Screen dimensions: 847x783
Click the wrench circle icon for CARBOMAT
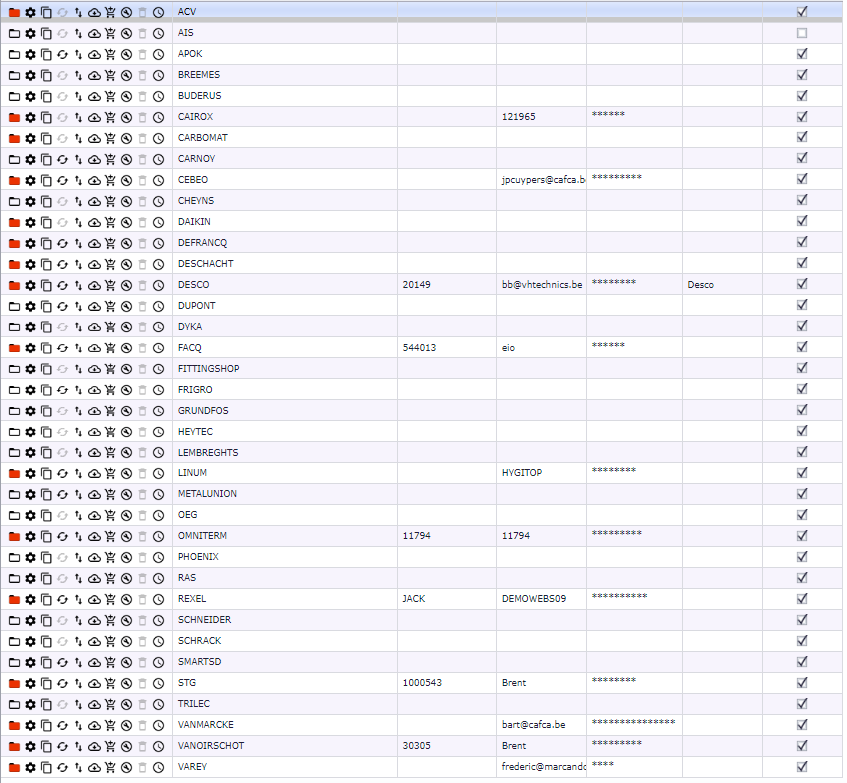click(126, 138)
